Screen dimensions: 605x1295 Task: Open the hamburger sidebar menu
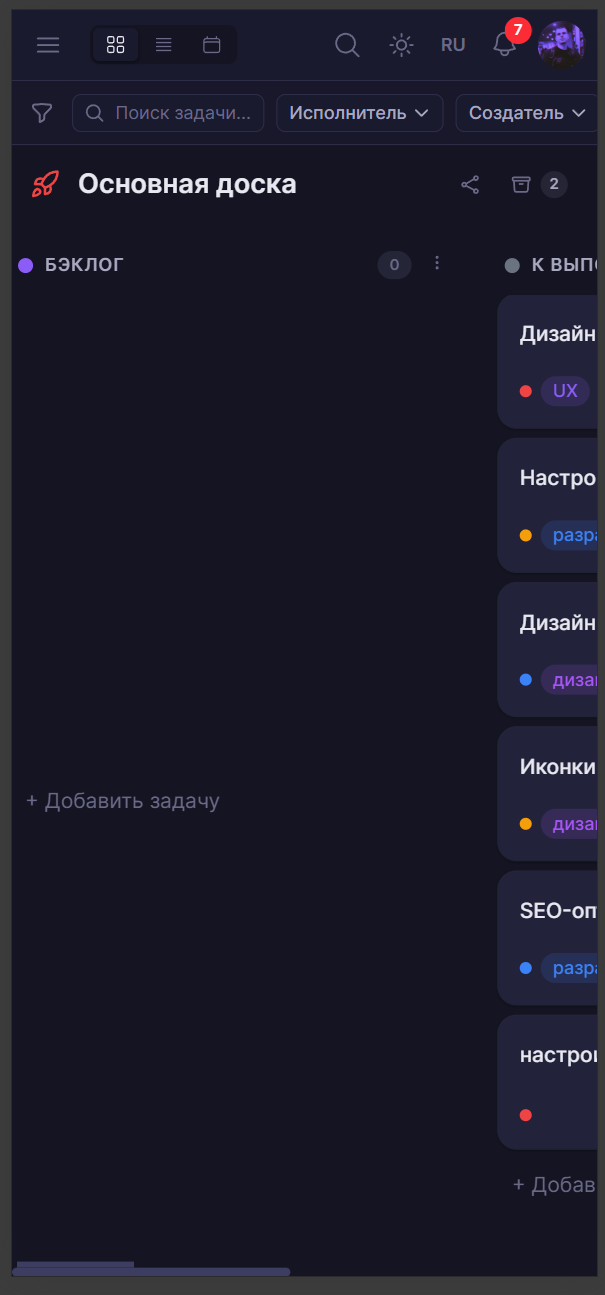[48, 45]
